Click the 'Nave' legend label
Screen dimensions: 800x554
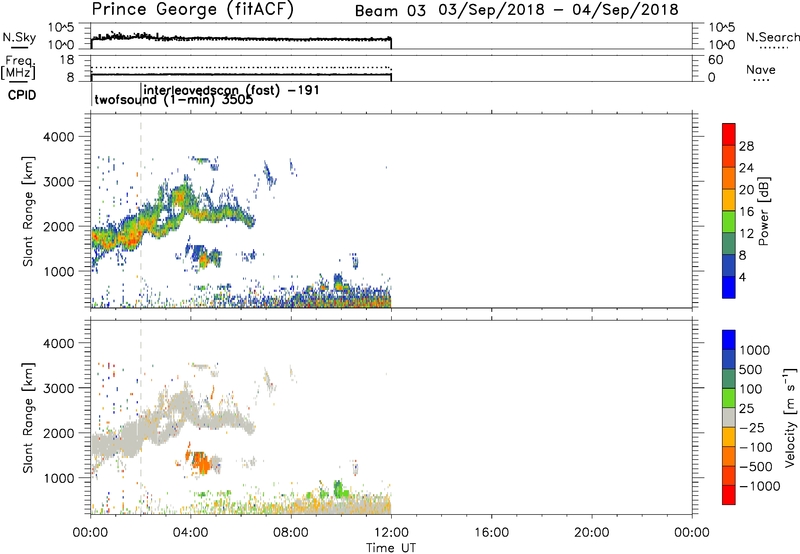pos(761,70)
